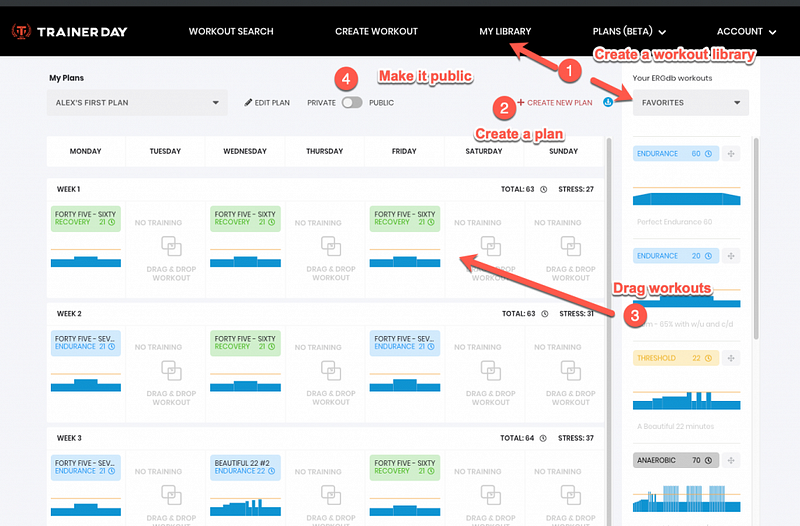Open My Library from the navigation bar
Viewport: 800px width, 526px height.
[505, 32]
